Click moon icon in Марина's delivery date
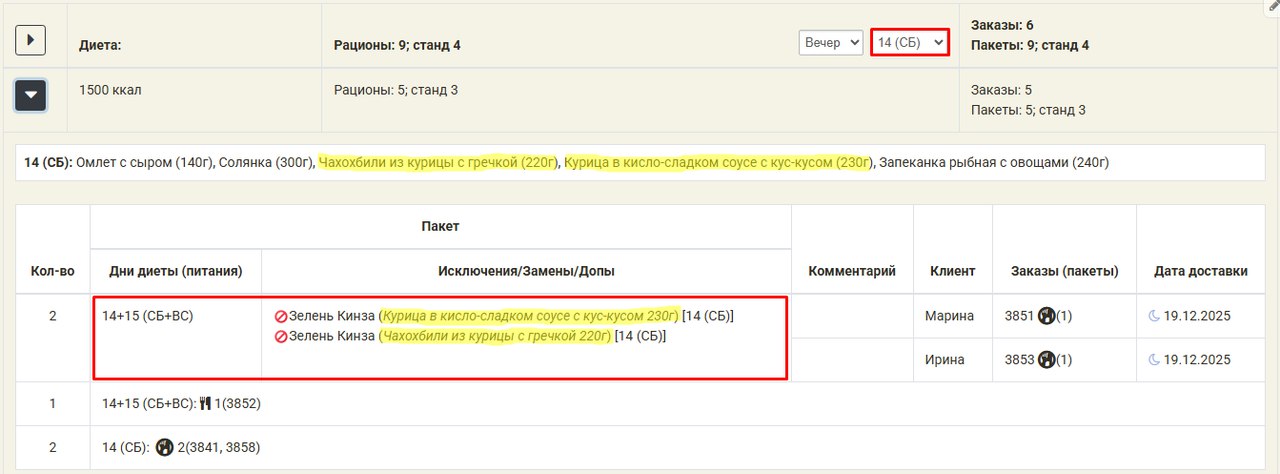The image size is (1280, 474). point(1154,316)
